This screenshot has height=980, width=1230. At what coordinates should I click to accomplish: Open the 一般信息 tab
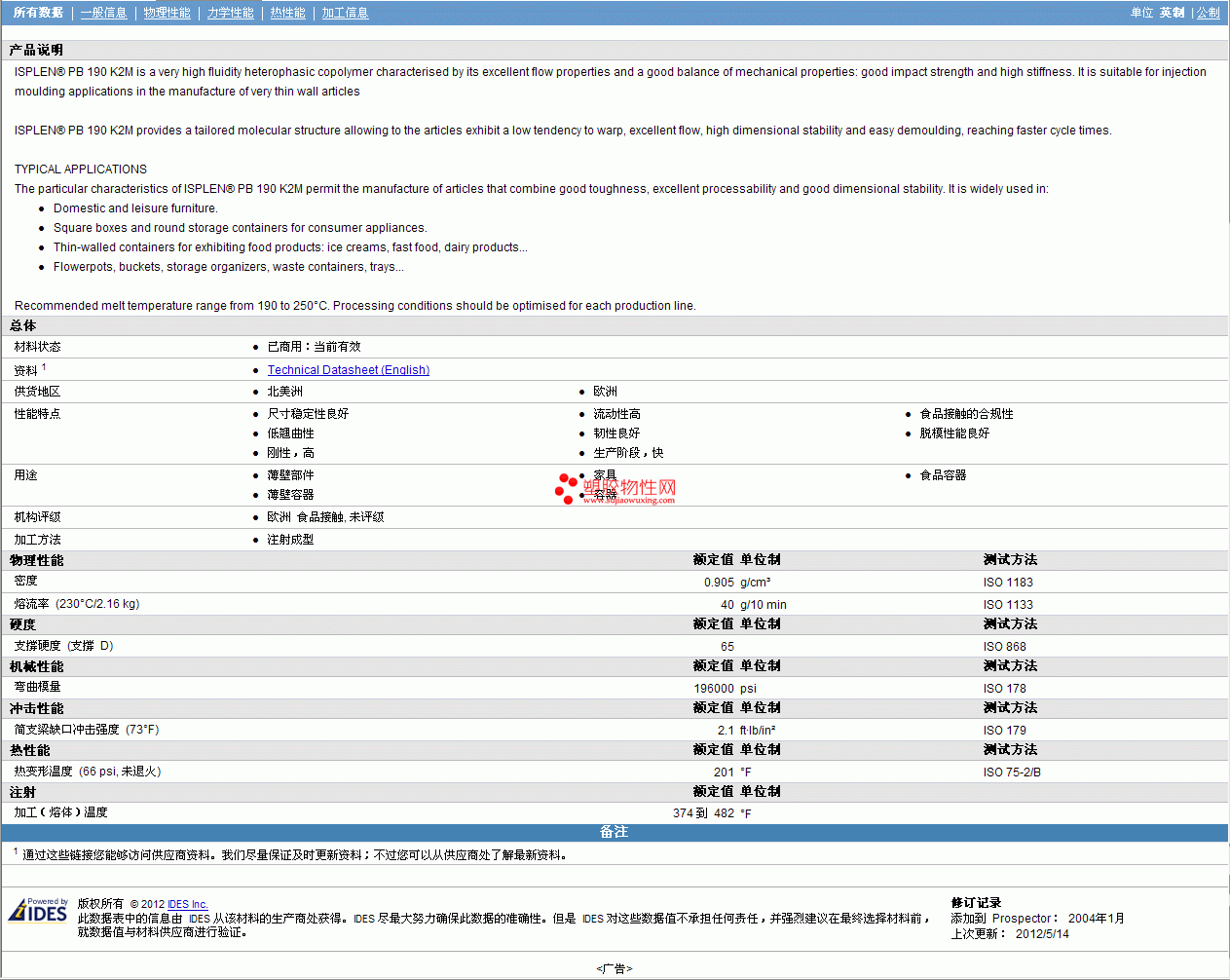103,13
